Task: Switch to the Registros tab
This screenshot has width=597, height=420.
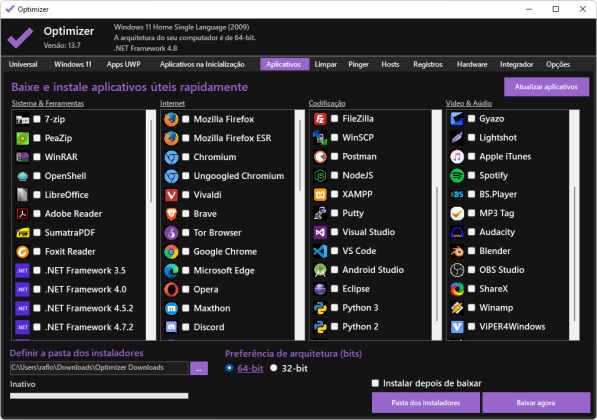Action: [x=428, y=64]
